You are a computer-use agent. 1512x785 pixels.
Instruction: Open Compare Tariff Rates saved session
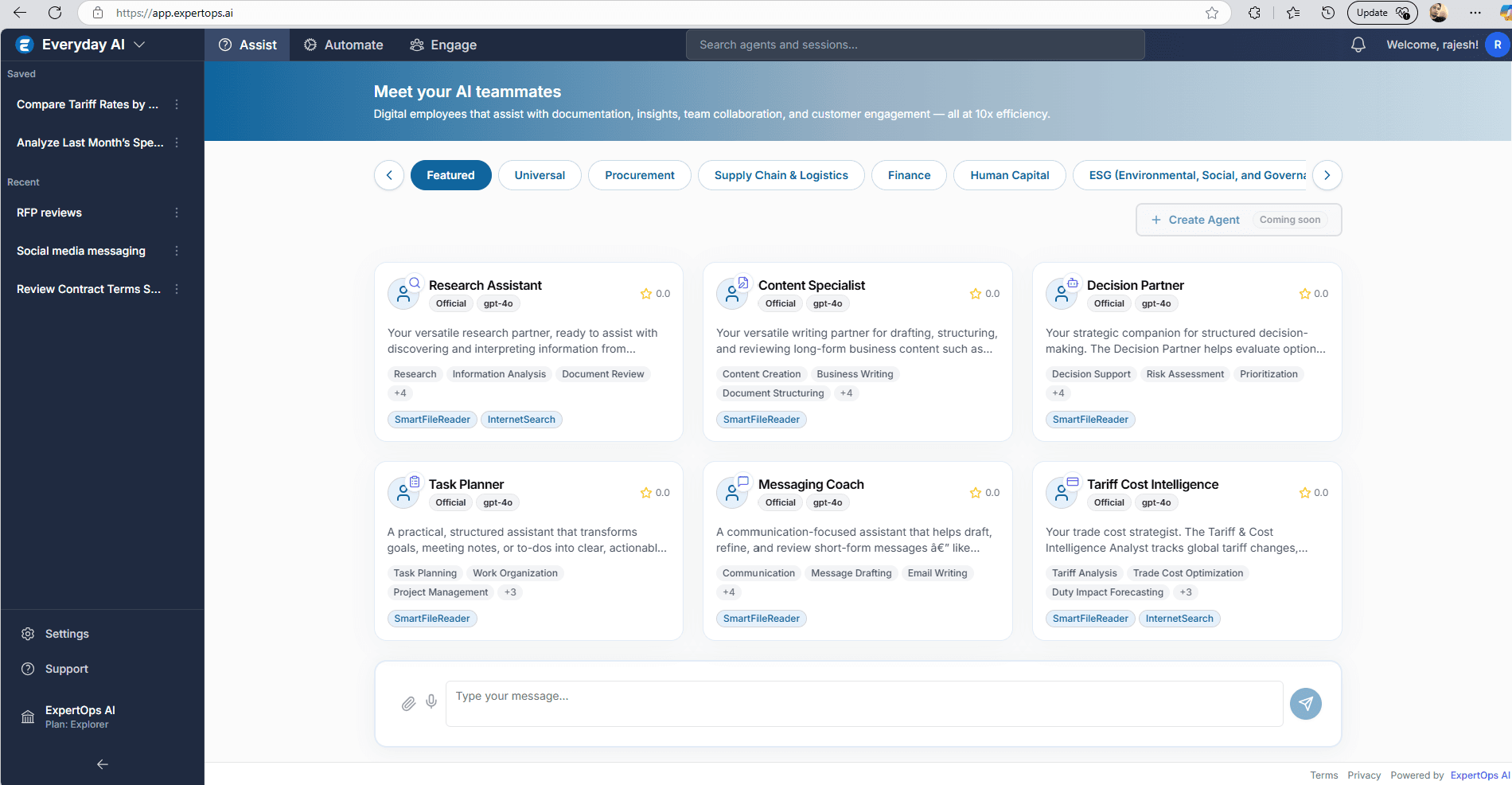88,104
